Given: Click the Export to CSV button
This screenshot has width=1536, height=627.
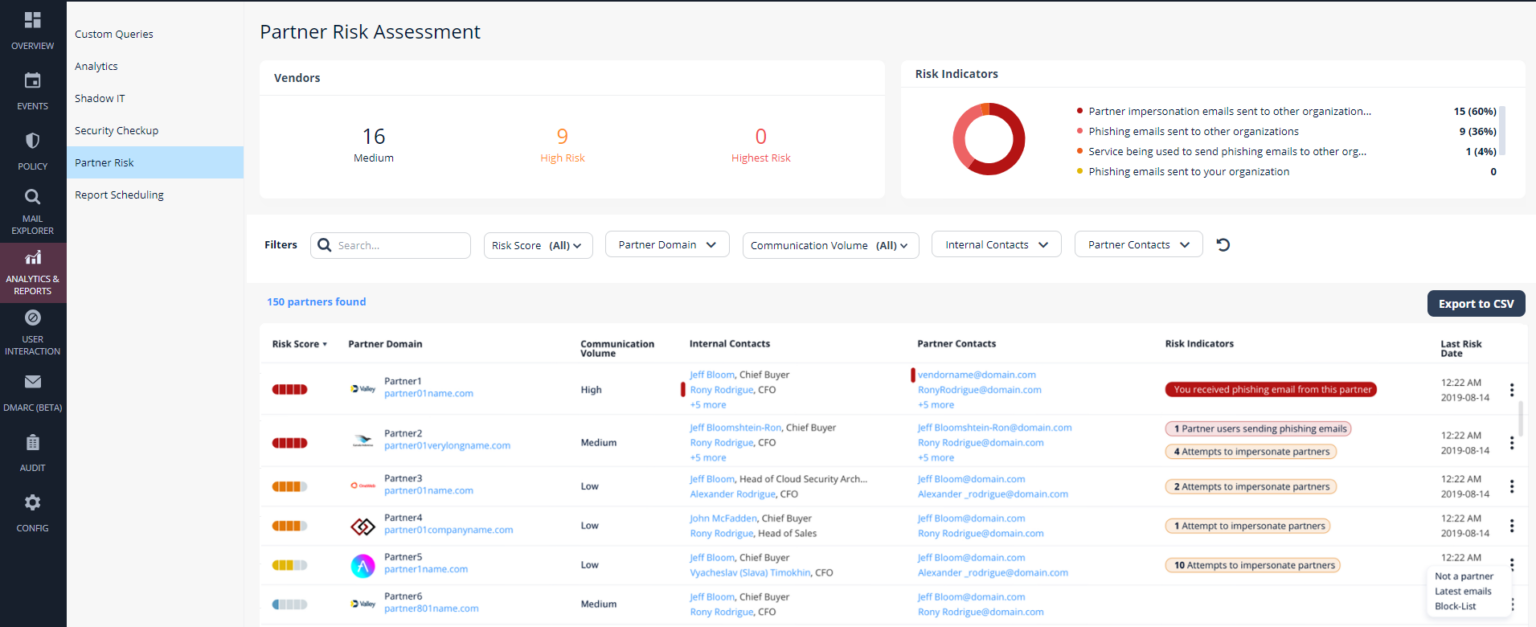Looking at the screenshot, I should click(1476, 303).
